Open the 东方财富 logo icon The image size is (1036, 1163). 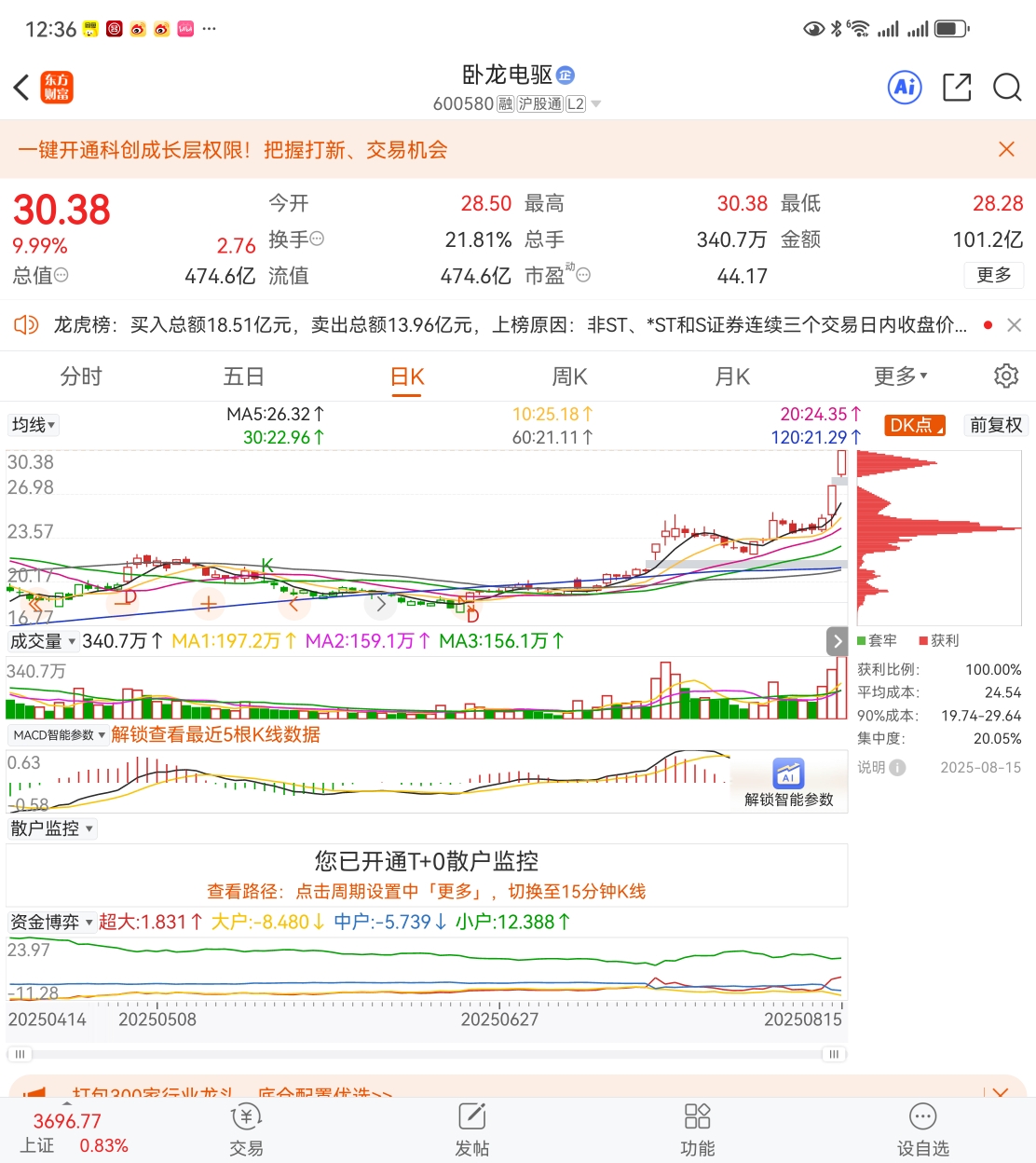(57, 88)
